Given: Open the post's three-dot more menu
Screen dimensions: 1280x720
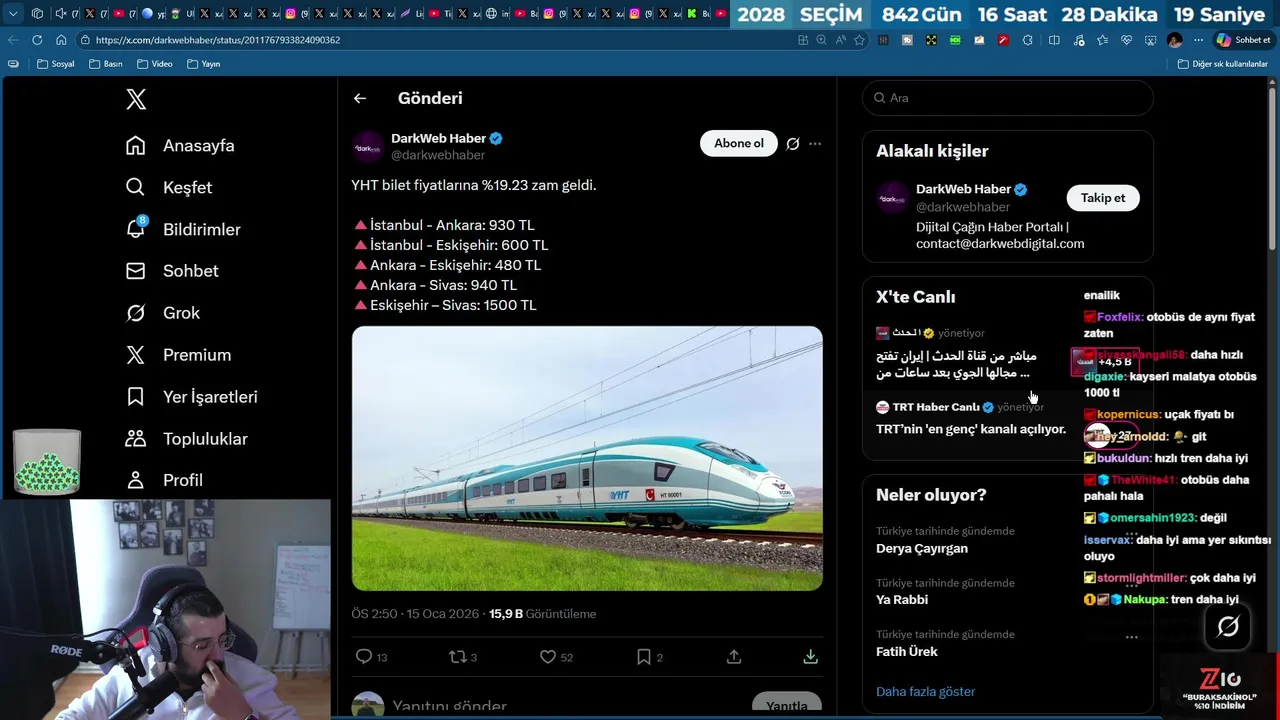Looking at the screenshot, I should pyautogui.click(x=815, y=144).
